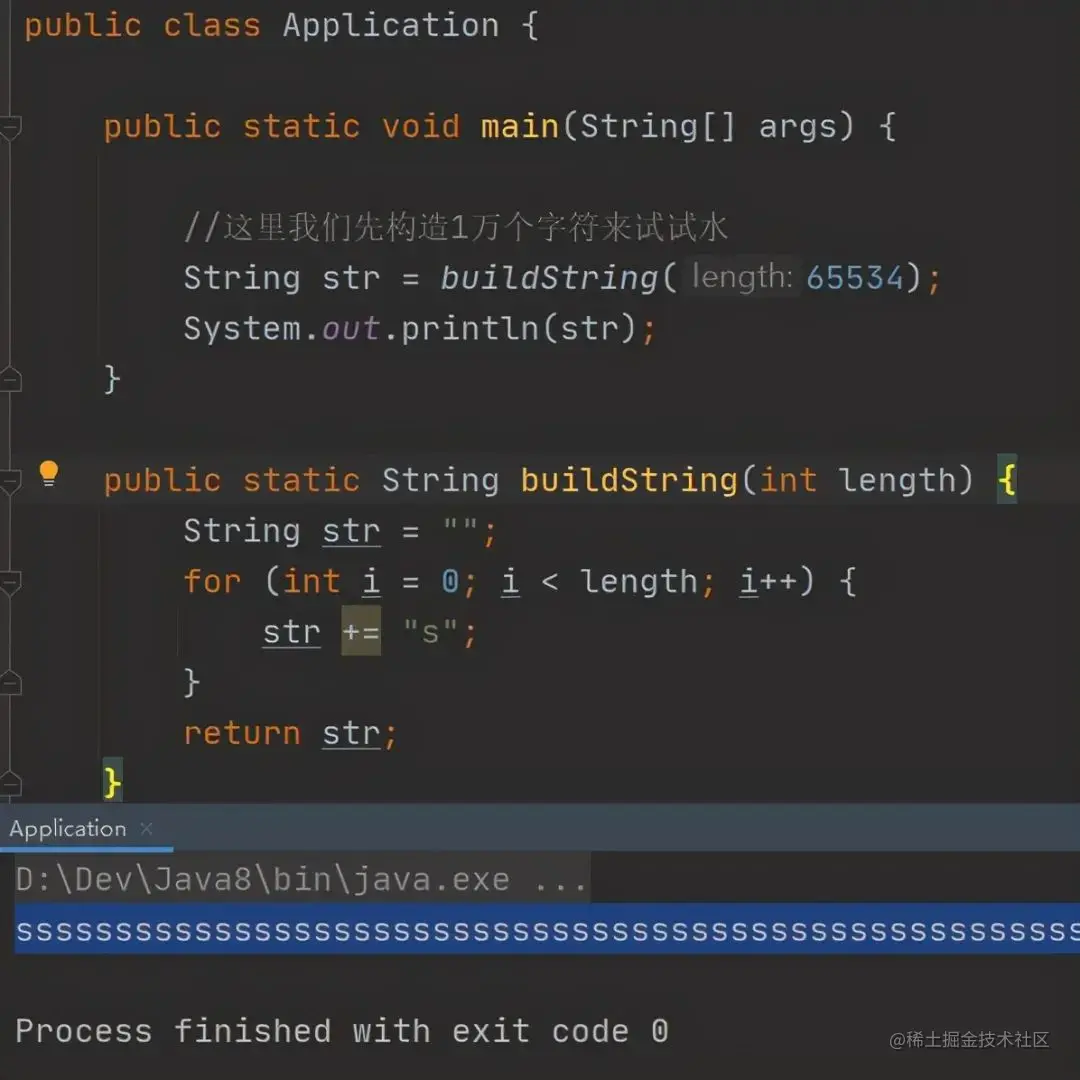Click the highlighted closing brace of buildString
Image resolution: width=1080 pixels, height=1080 pixels.
pos(112,782)
